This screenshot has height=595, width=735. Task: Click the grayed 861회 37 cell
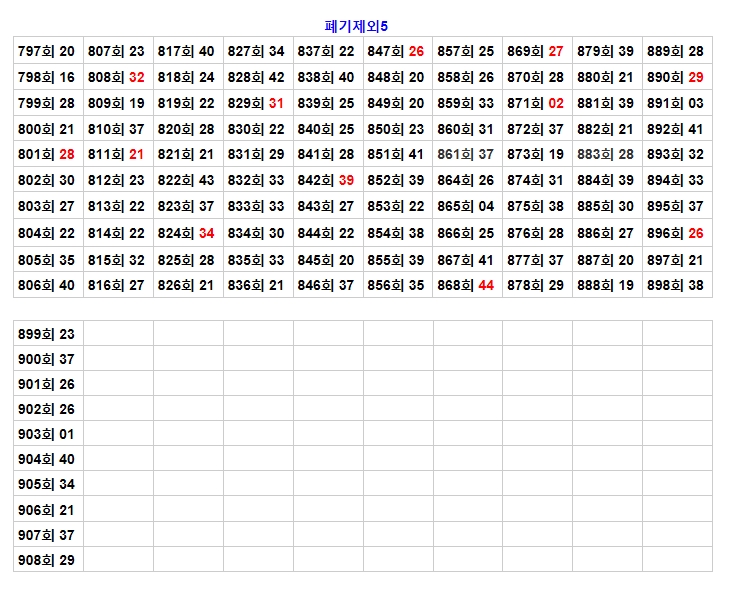(x=467, y=154)
